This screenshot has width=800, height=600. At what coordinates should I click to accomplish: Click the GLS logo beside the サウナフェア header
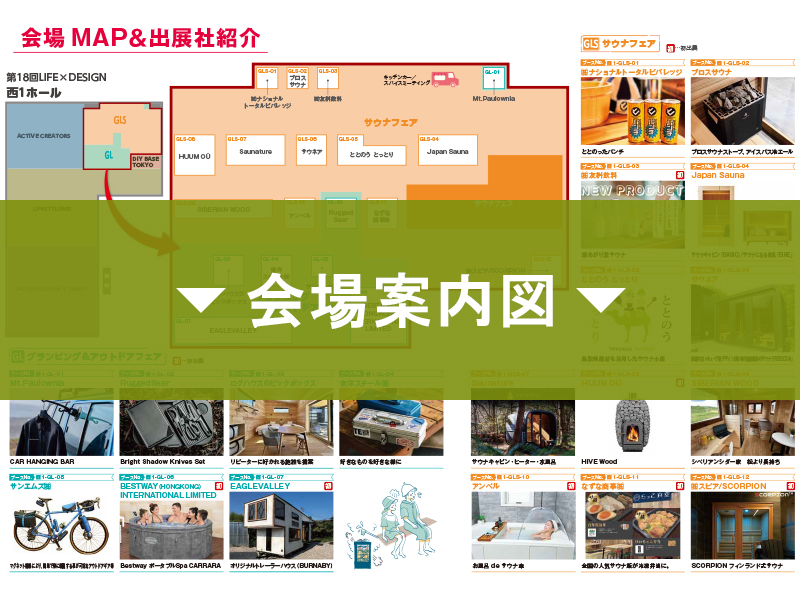590,44
